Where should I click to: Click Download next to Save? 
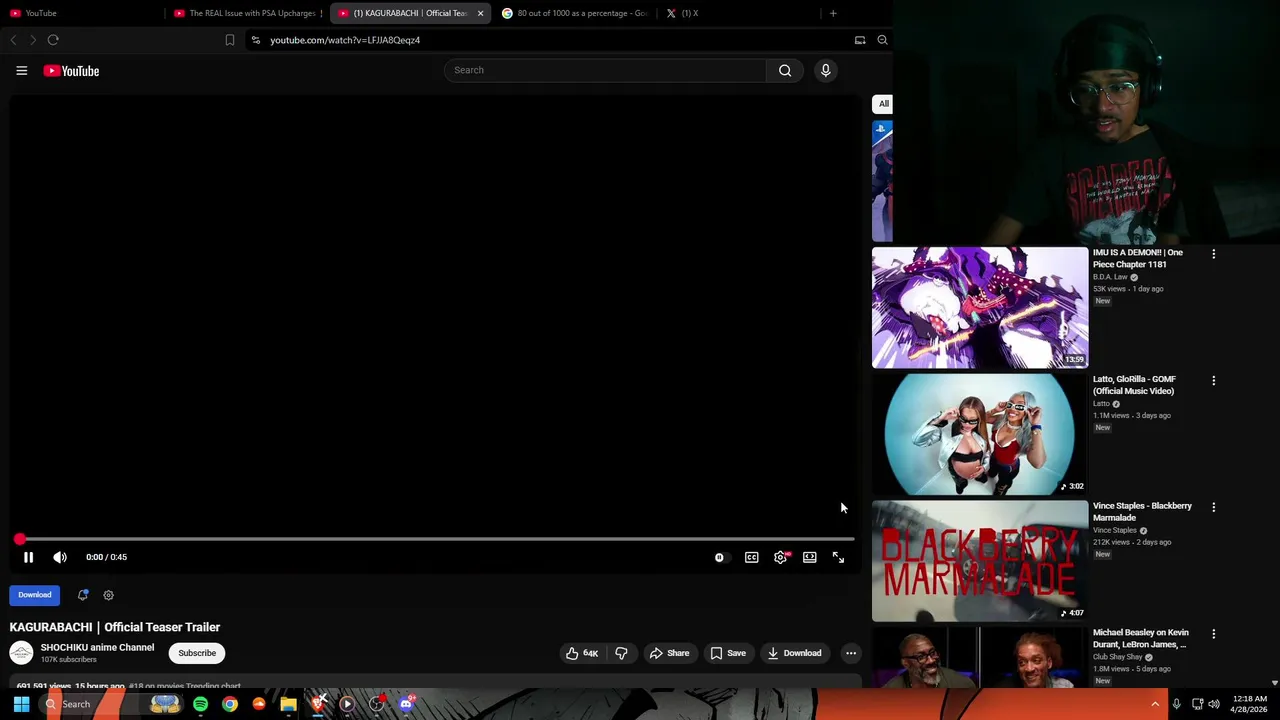click(794, 653)
